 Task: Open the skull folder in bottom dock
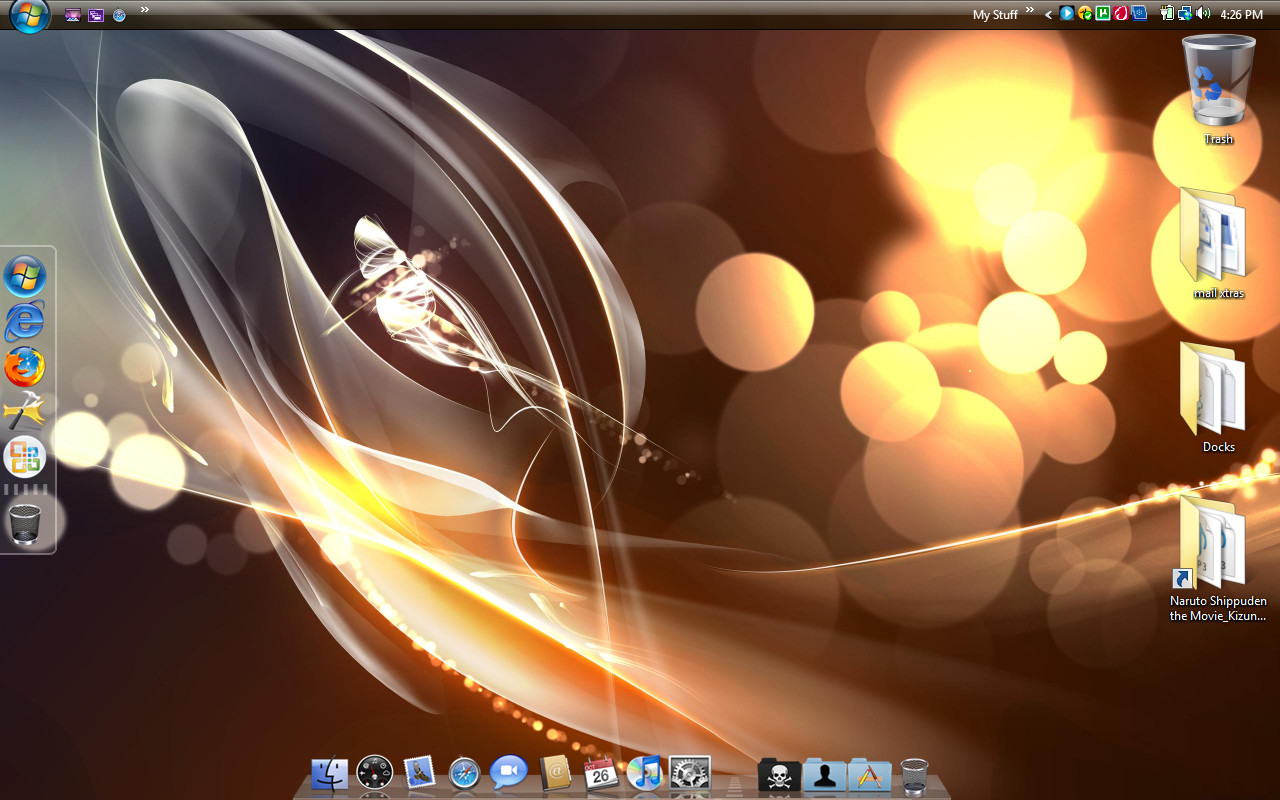[x=779, y=775]
